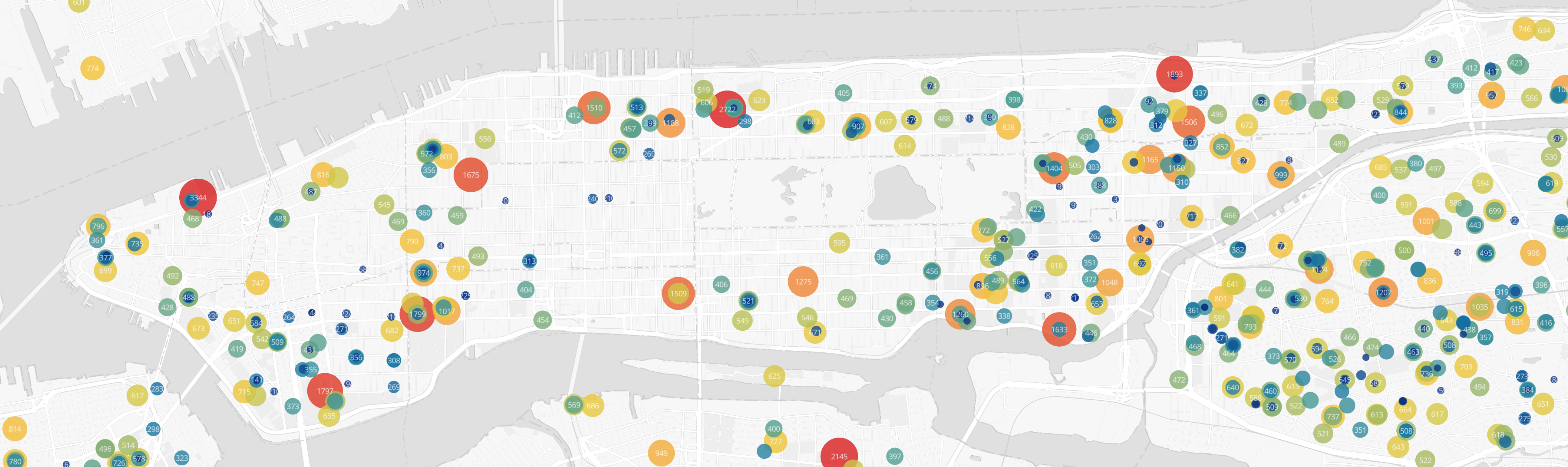1568x467 pixels.
Task: Click the red 1797 bubble marker
Action: tap(324, 390)
